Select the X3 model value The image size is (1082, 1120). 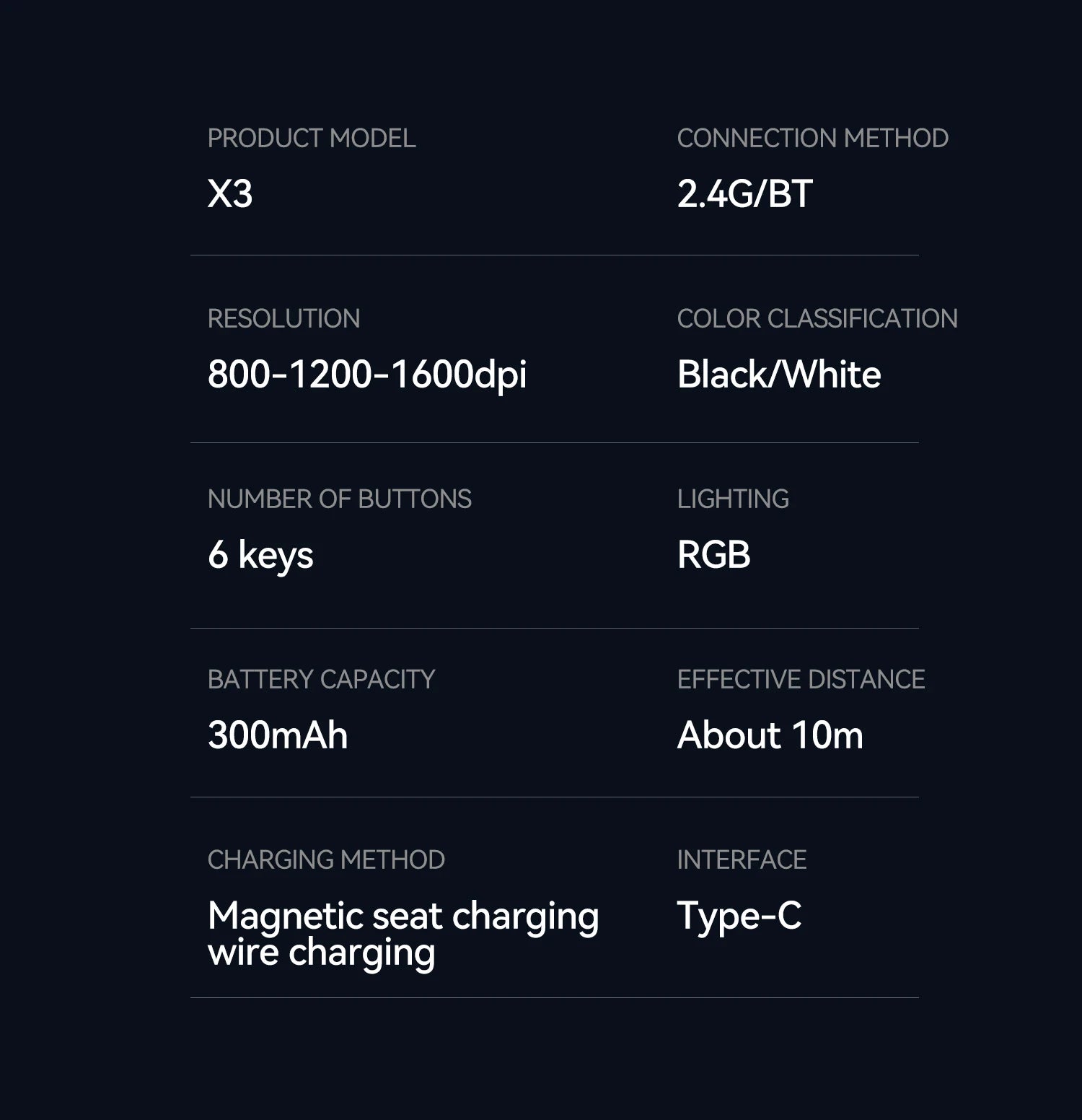click(230, 193)
